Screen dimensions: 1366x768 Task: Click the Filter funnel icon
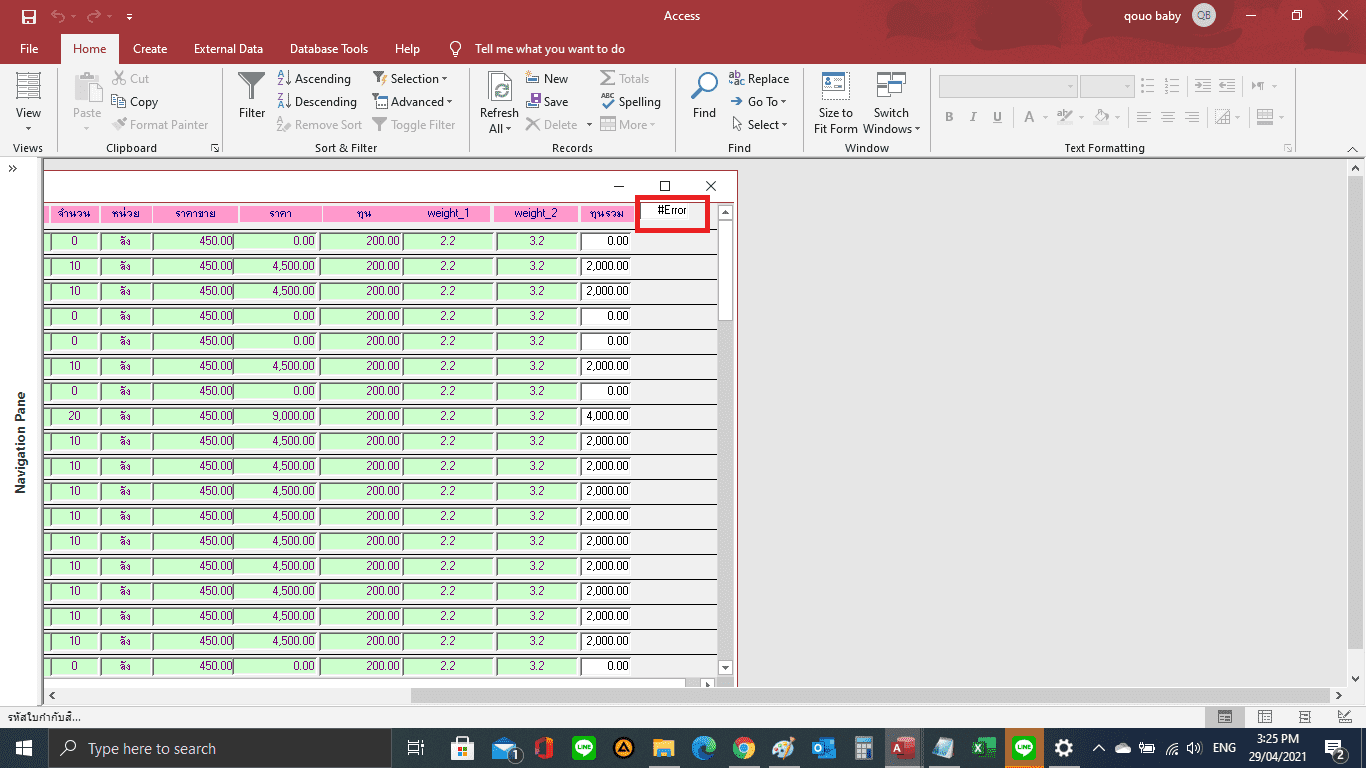tap(252, 86)
